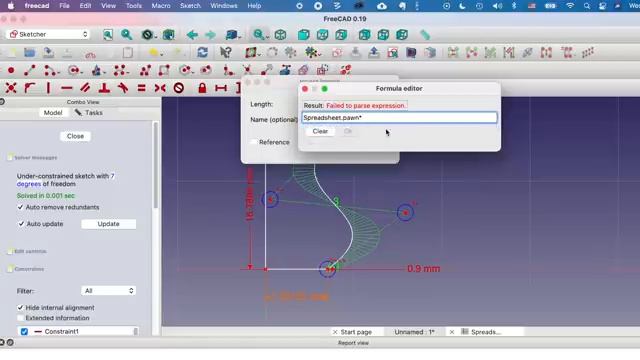Toggle the Solver messages section checkbox
The image size is (640, 360).
click(x=10, y=158)
